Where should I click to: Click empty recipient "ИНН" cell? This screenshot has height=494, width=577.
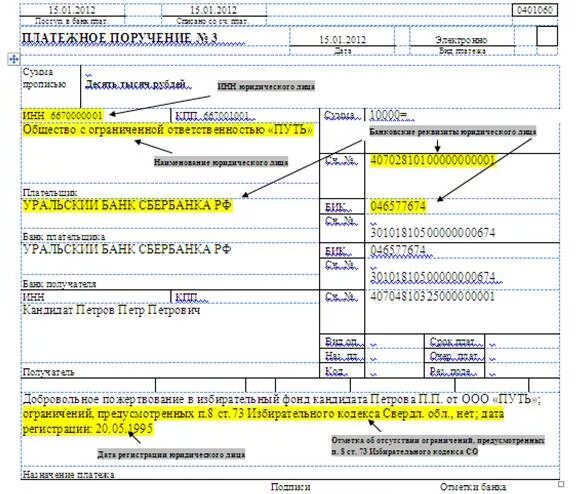pos(96,297)
